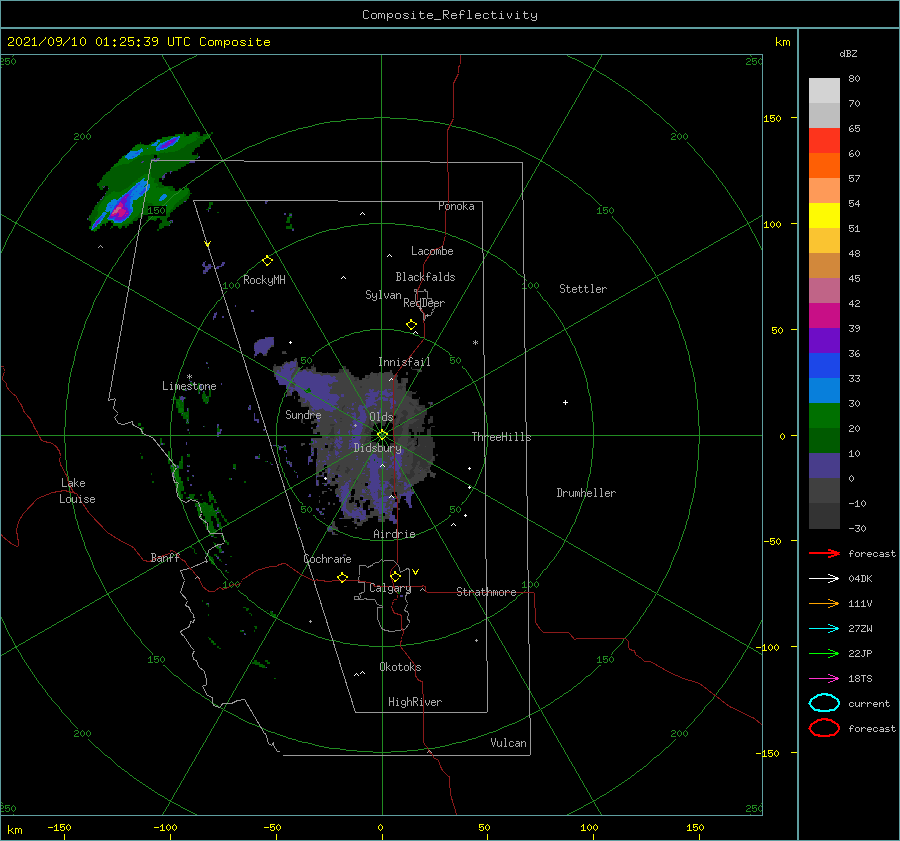This screenshot has height=841, width=900.
Task: Click the Sylvan label
Action: pyautogui.click(x=383, y=295)
